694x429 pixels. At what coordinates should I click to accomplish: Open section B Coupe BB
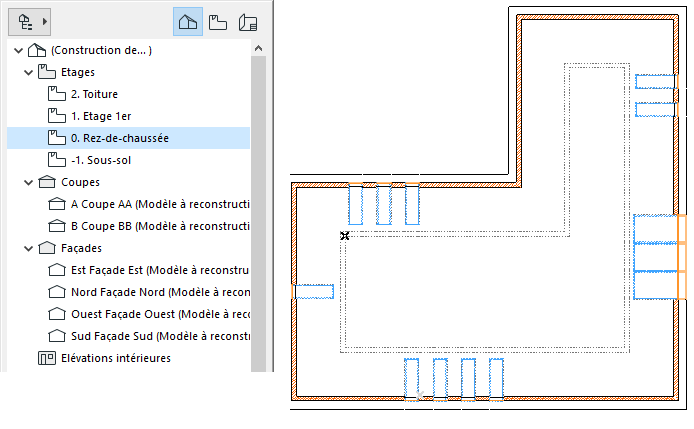coord(160,226)
